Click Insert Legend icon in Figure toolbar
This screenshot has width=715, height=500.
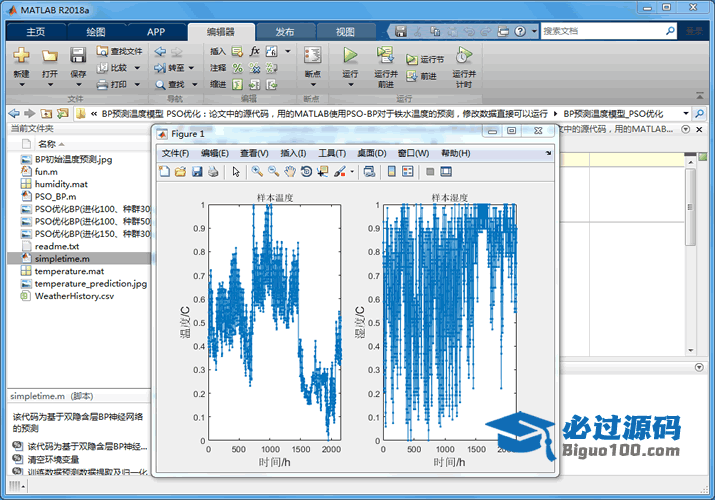[x=408, y=172]
